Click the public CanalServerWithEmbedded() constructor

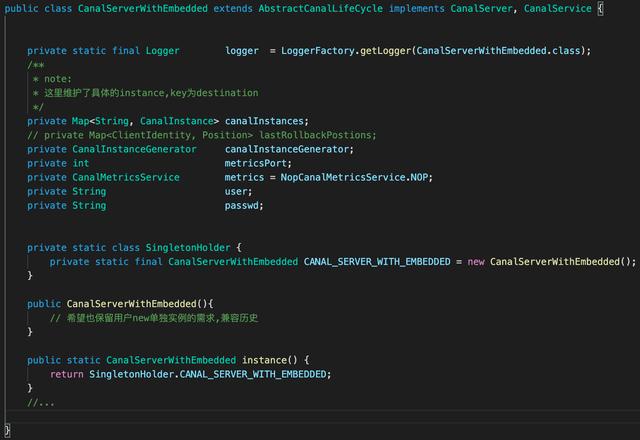click(x=120, y=304)
